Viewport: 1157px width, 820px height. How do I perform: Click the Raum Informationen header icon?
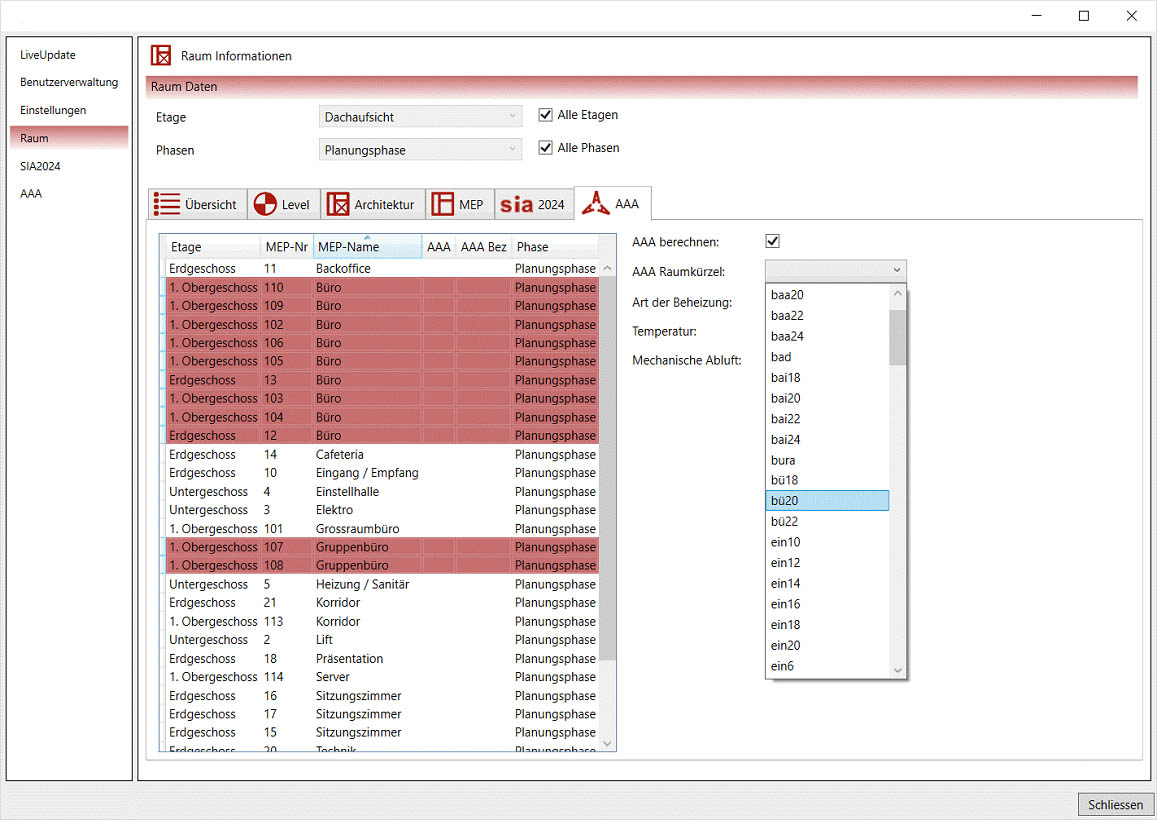161,56
